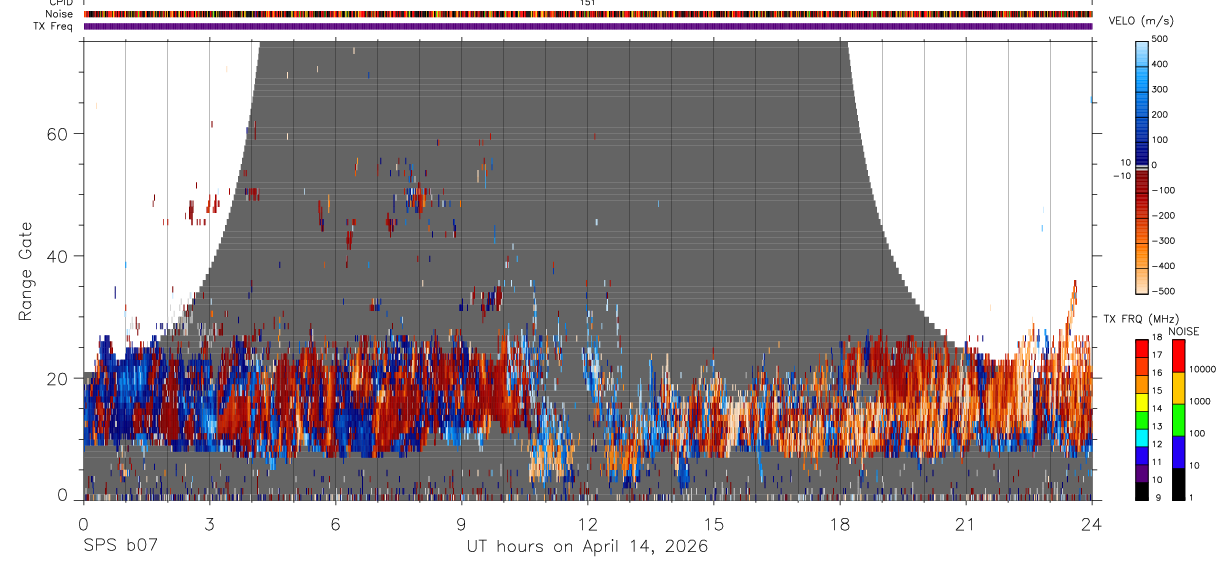Click the 'VELO (m/s)' legend title

[x=1141, y=21]
